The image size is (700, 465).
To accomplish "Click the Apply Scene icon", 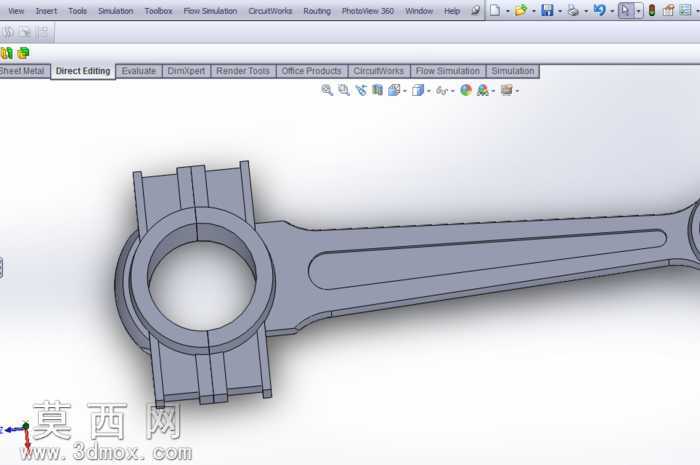I will coord(483,91).
